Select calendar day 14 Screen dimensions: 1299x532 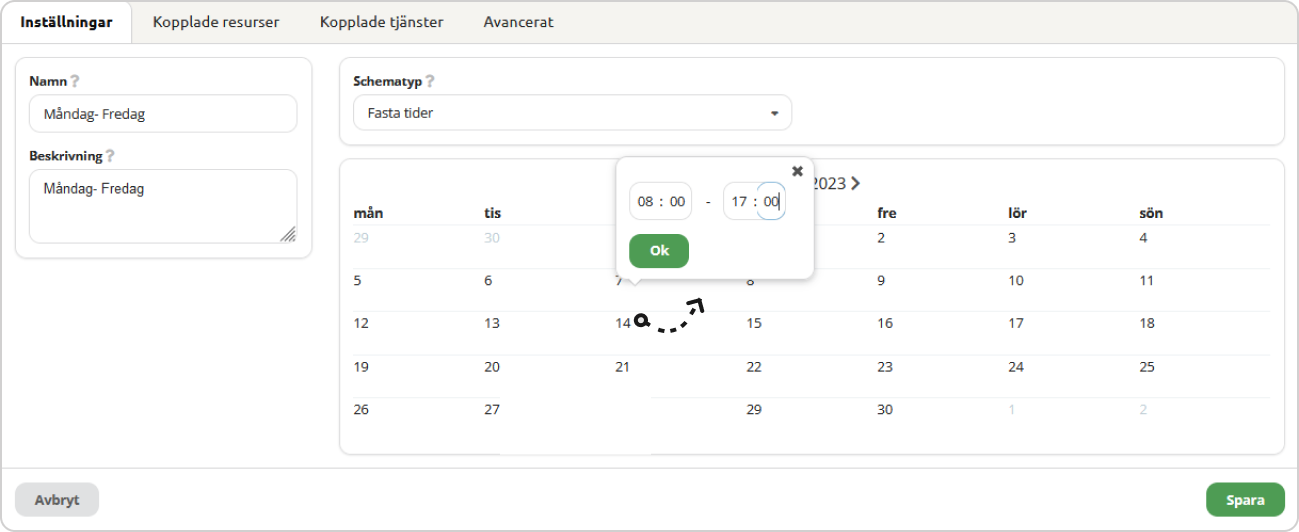623,323
